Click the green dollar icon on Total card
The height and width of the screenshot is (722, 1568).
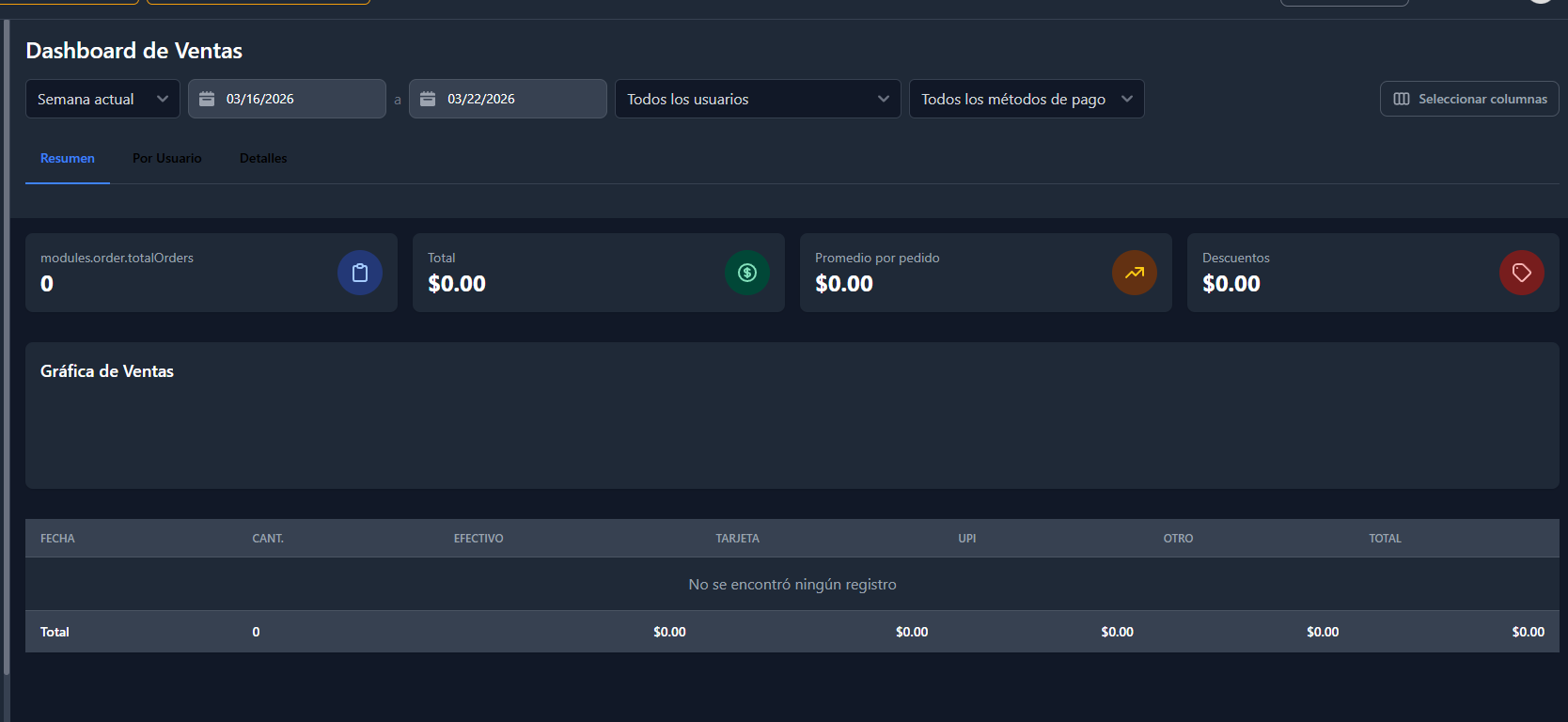pos(747,273)
